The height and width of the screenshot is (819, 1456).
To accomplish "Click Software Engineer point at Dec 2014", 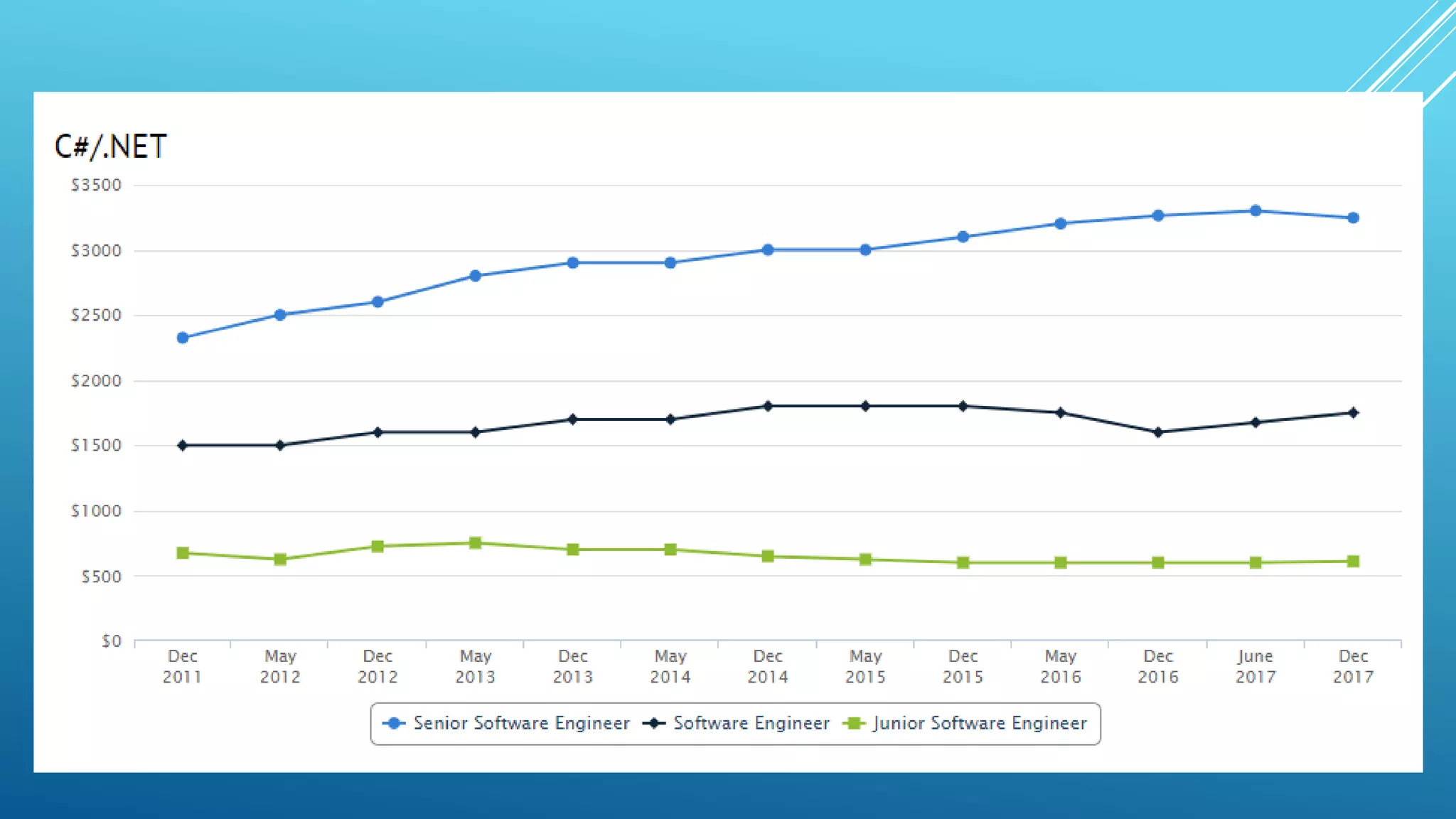I will (768, 406).
